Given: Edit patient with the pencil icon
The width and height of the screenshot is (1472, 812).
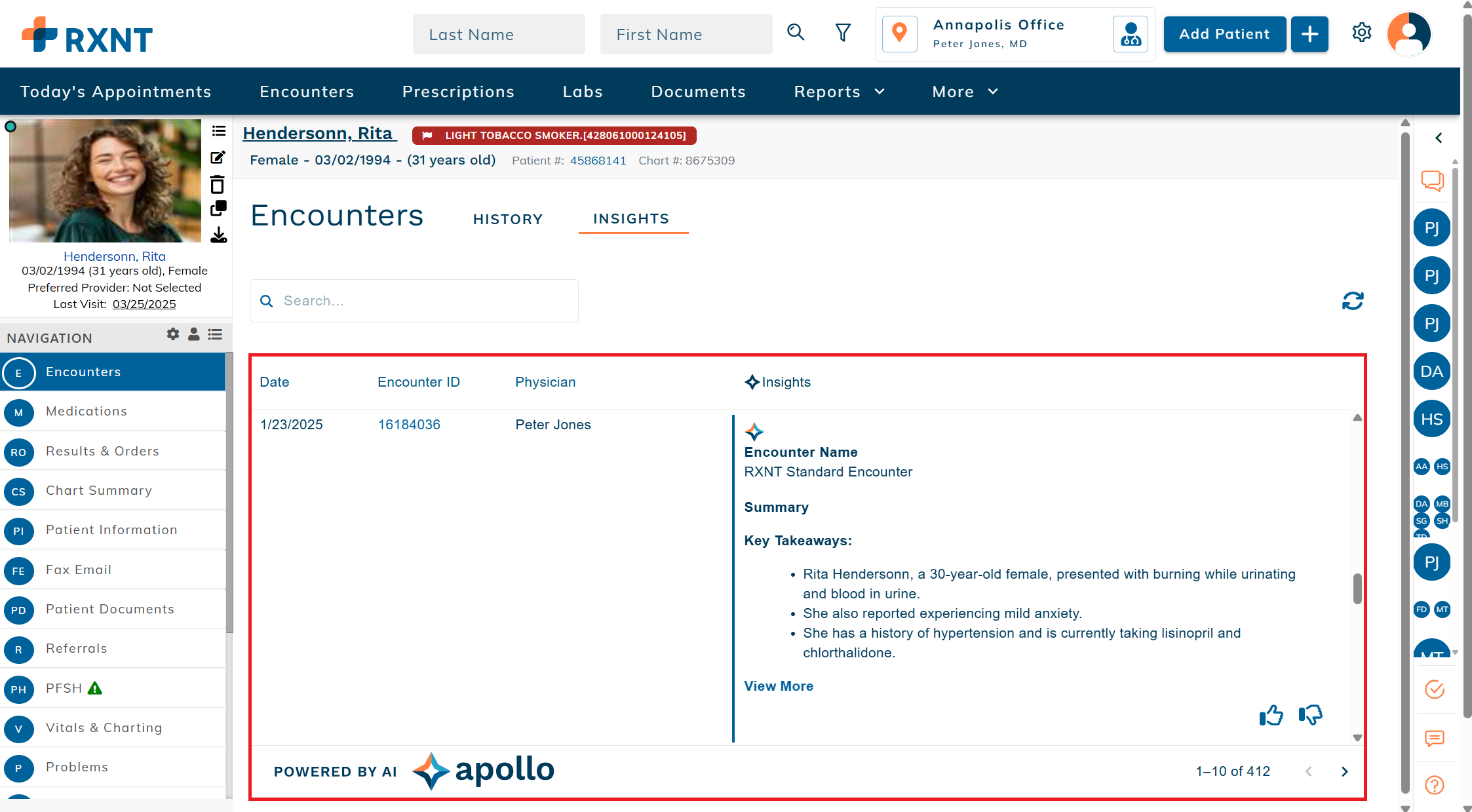Looking at the screenshot, I should pyautogui.click(x=218, y=157).
